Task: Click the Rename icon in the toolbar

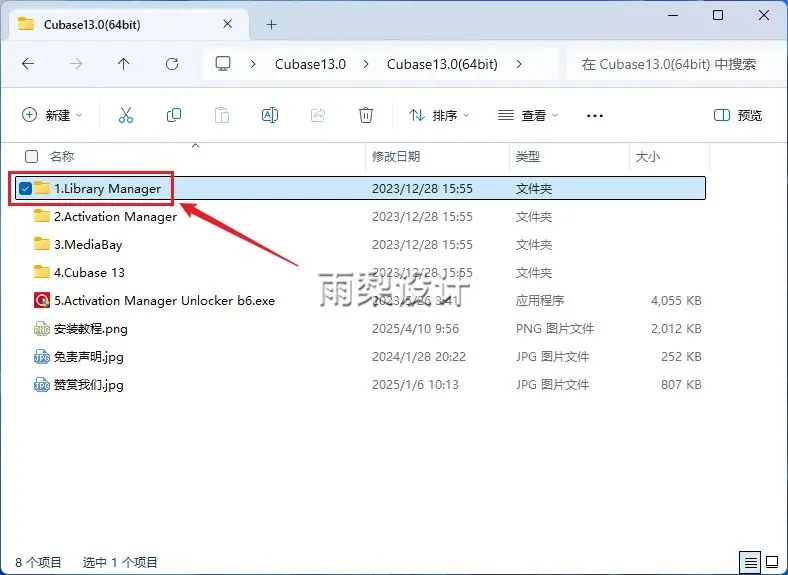Action: [270, 115]
